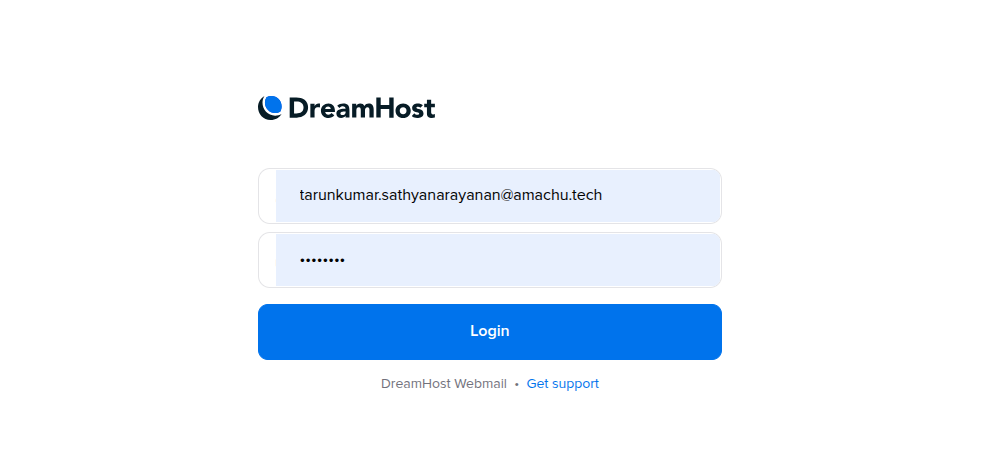Focus the password input field
The height and width of the screenshot is (462, 985).
coord(490,260)
